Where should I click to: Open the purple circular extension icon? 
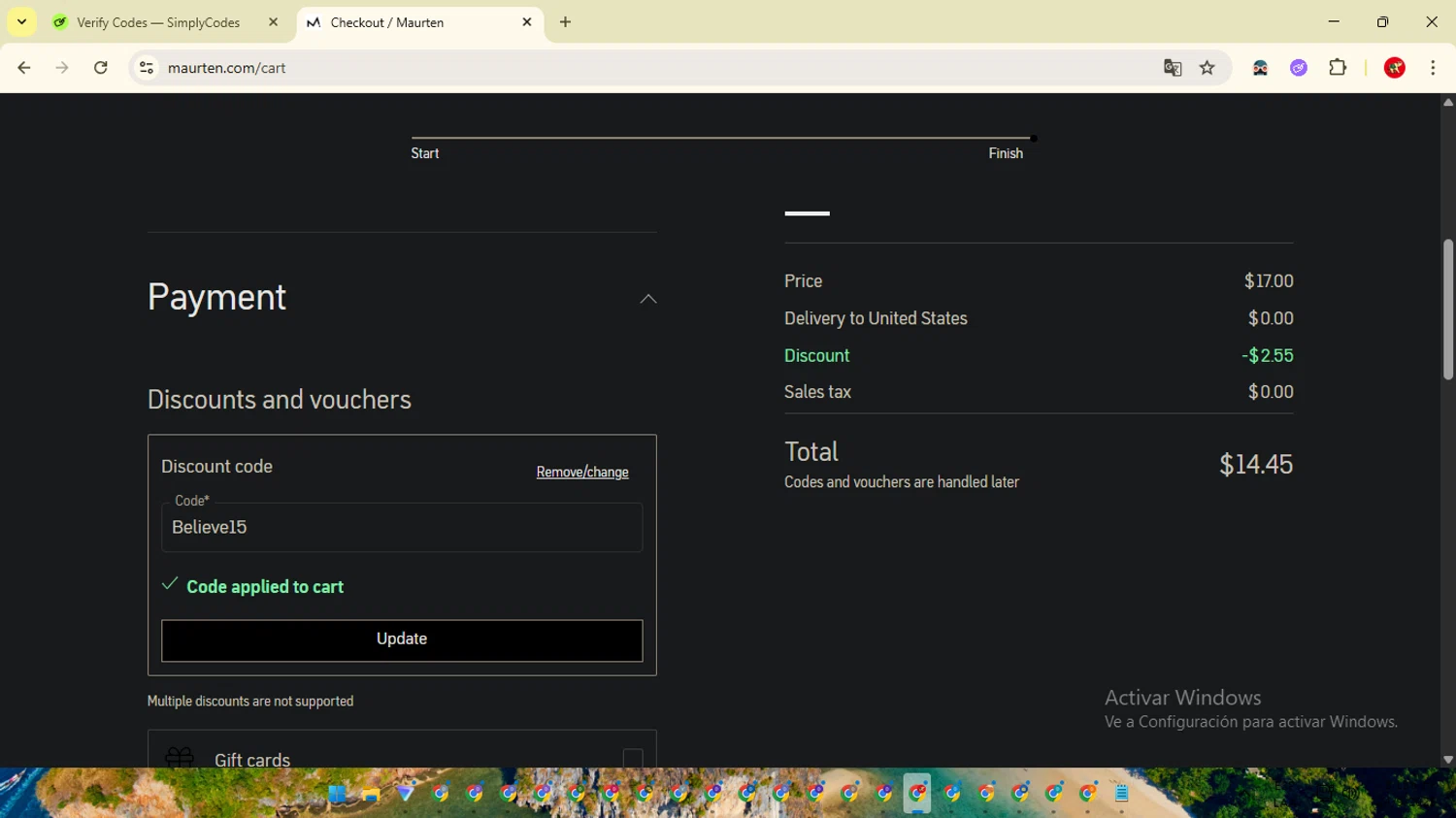tap(1299, 68)
